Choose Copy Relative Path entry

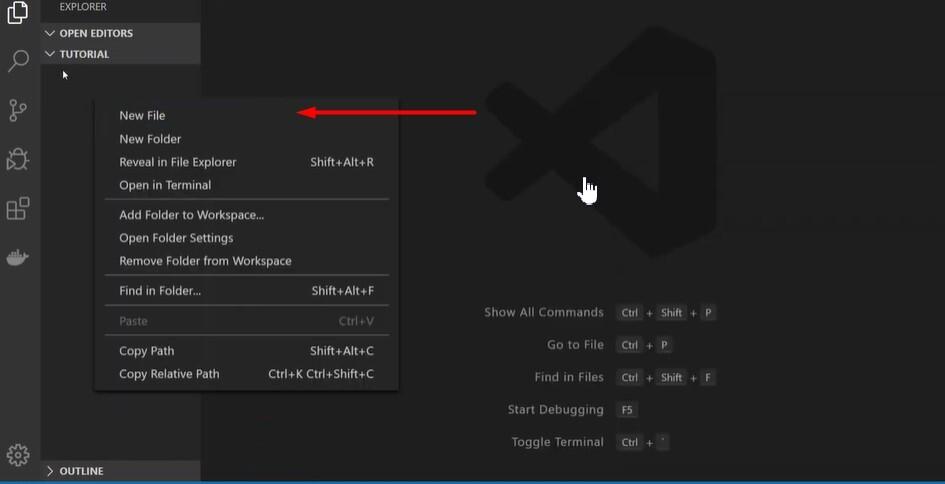[x=246, y=374]
